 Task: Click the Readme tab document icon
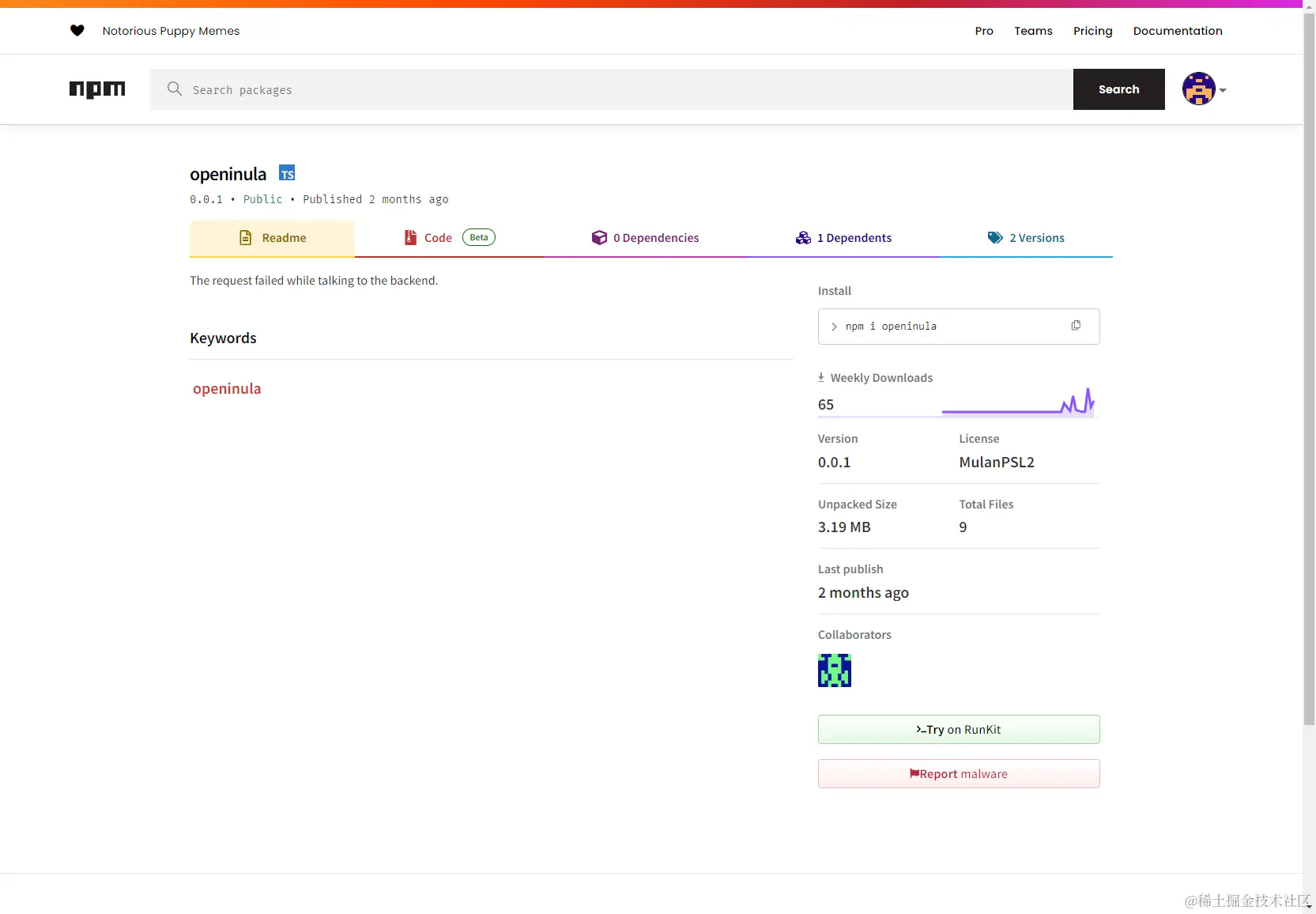click(x=246, y=238)
